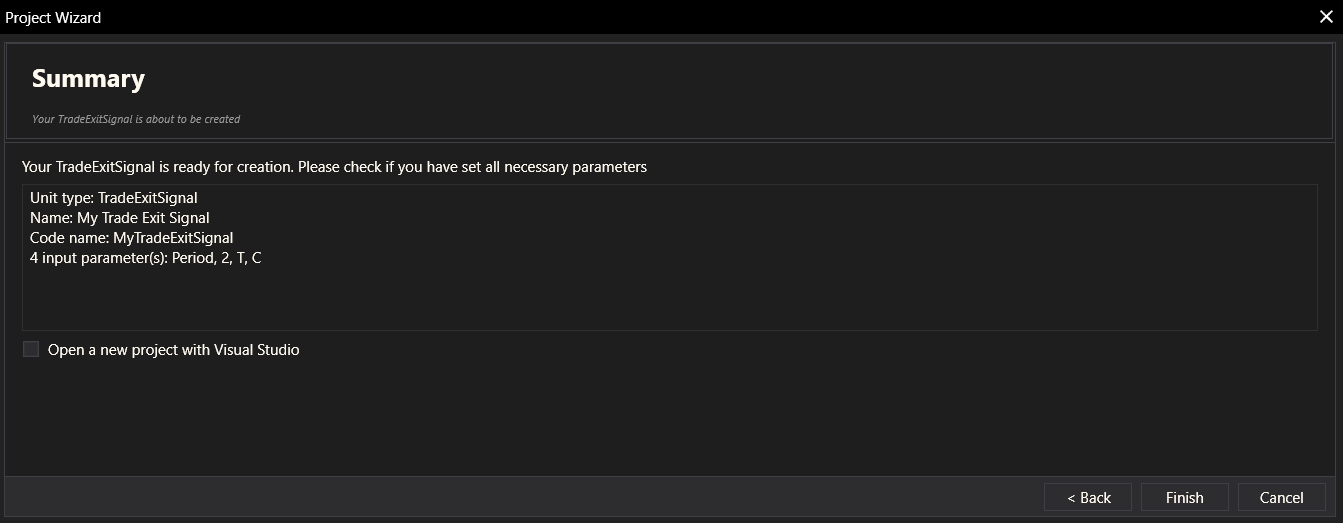Close the Project Wizard window
Screen dimensions: 1343x523
point(1326,17)
